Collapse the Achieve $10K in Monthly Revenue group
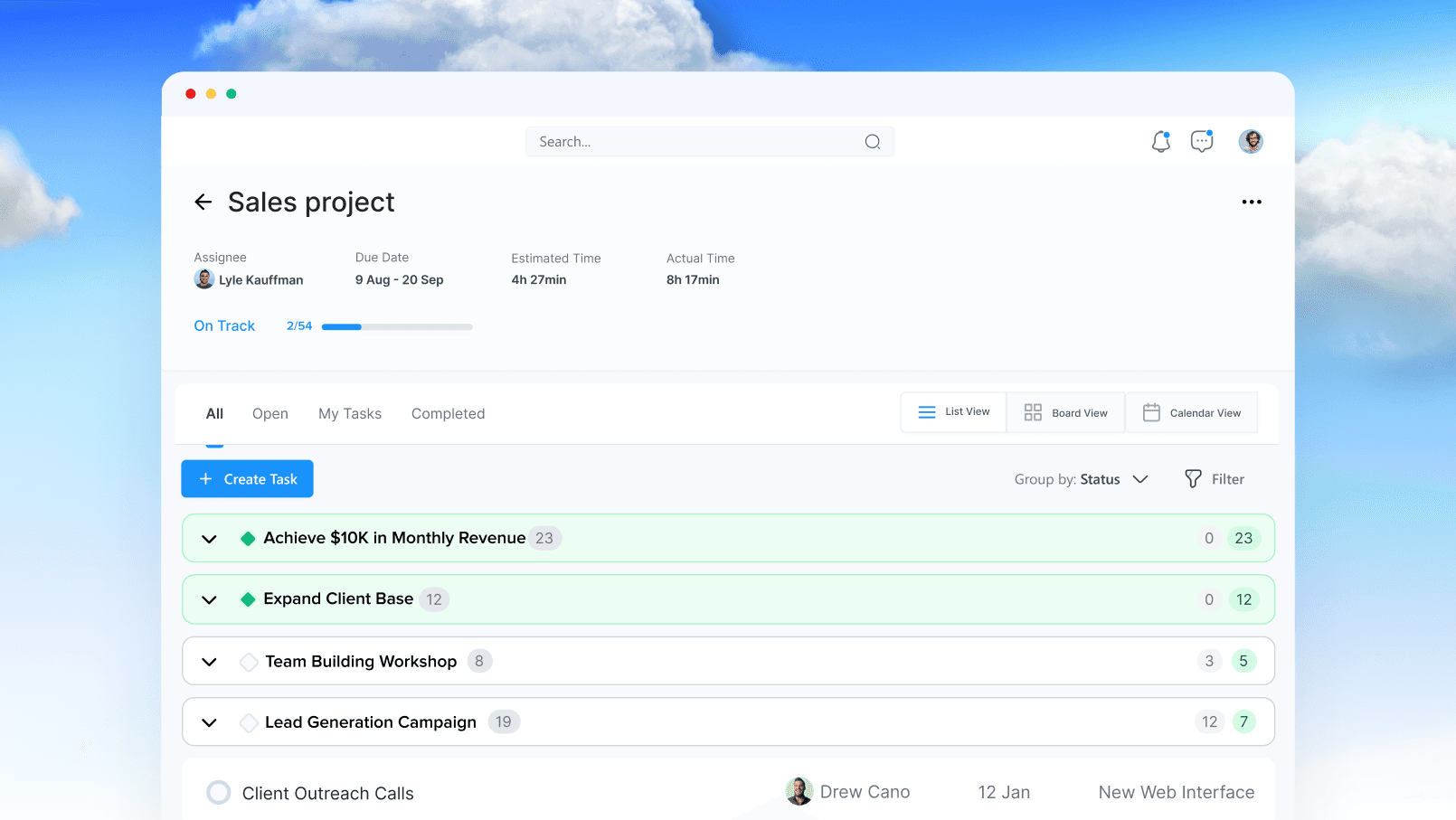1456x820 pixels. pyautogui.click(x=209, y=540)
